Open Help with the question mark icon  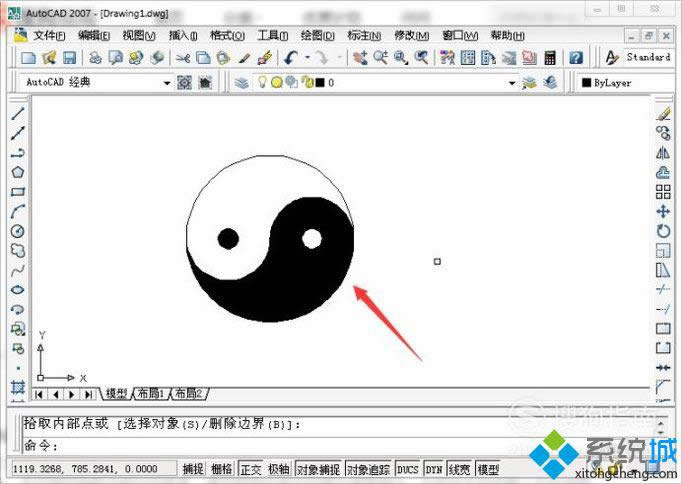point(576,57)
